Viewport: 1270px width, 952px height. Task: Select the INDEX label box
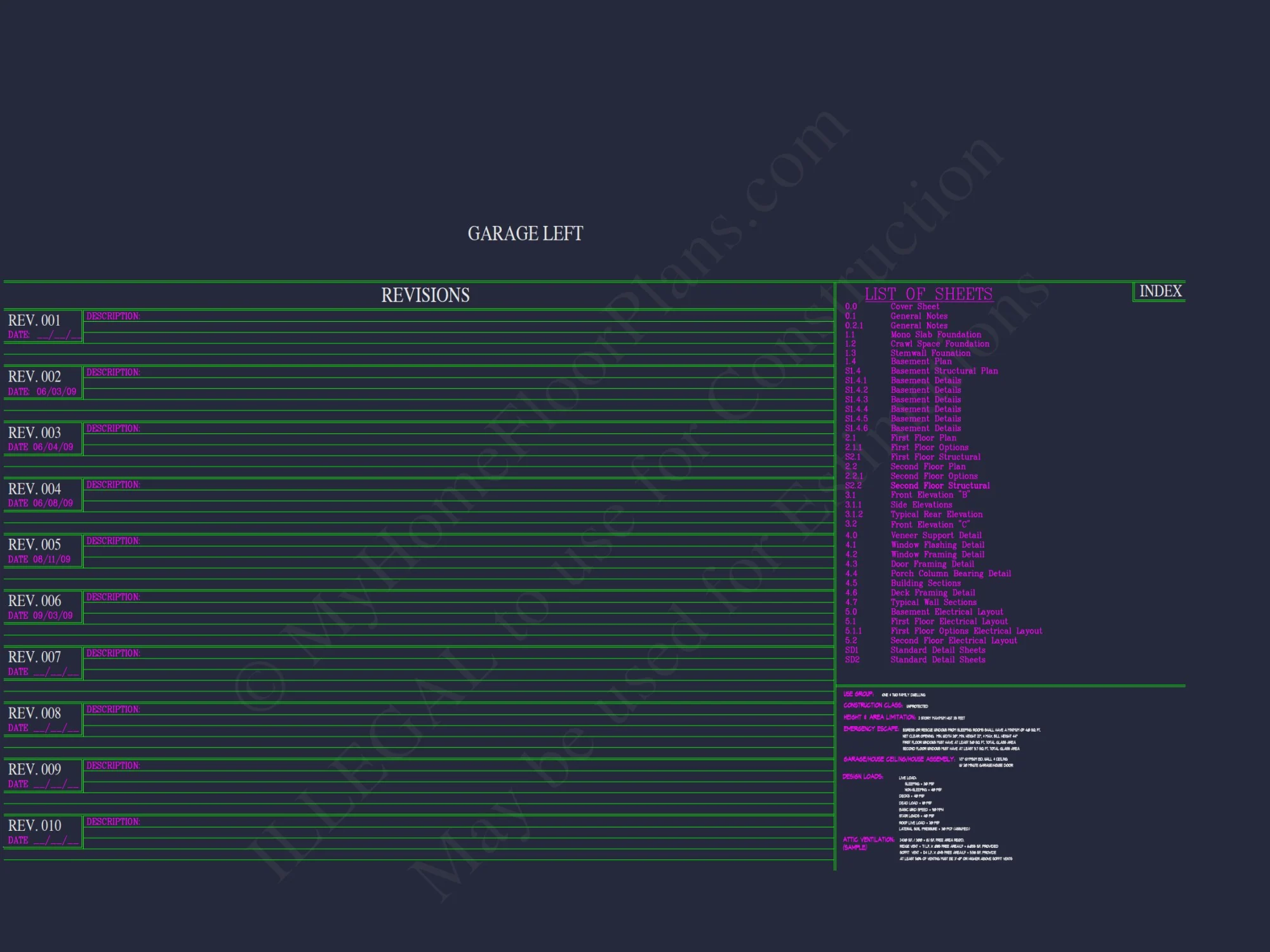point(1160,291)
